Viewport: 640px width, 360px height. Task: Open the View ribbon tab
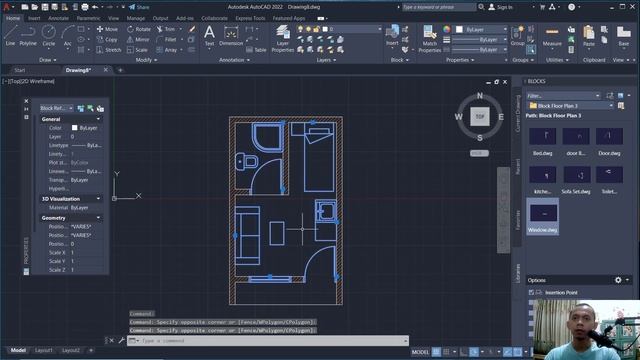(113, 18)
